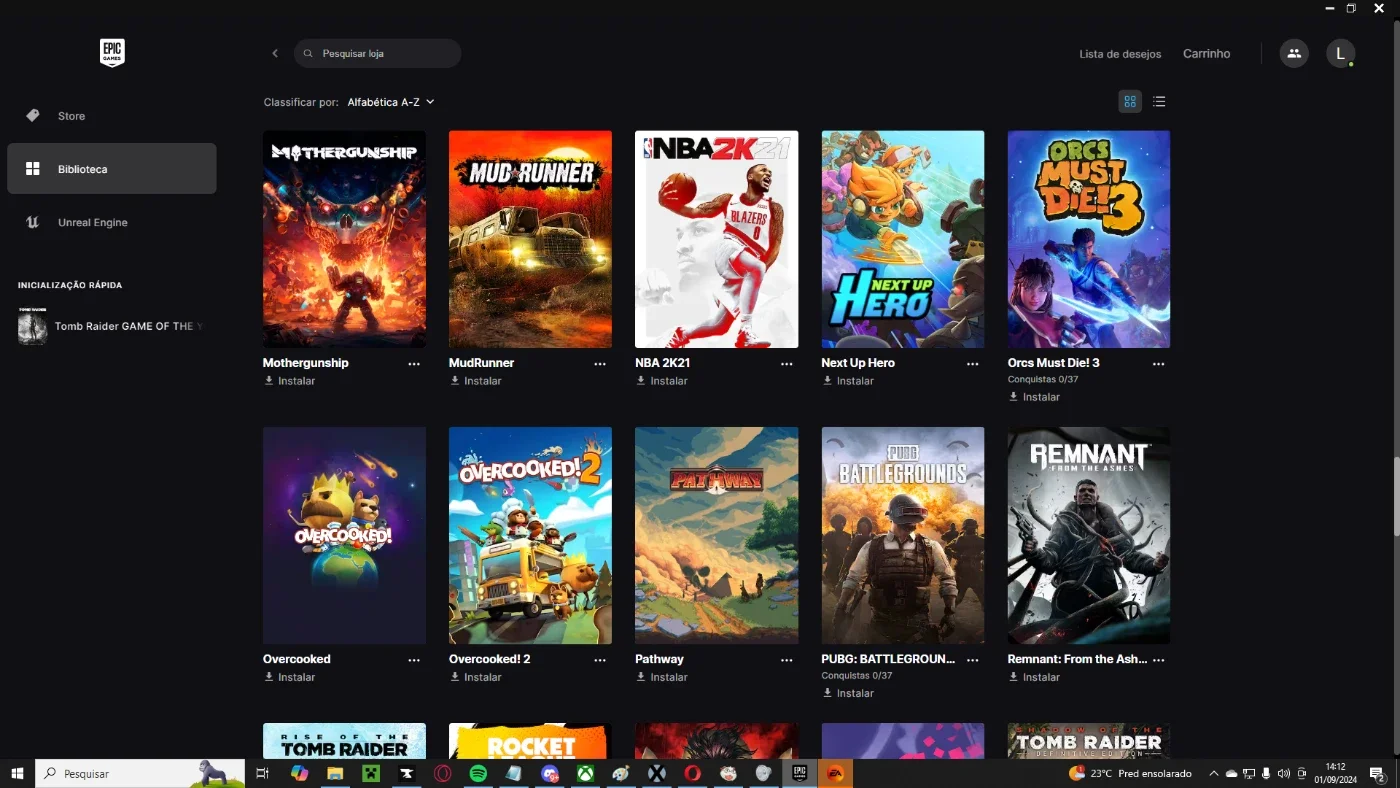Image resolution: width=1400 pixels, height=788 pixels.
Task: Open the account profile avatar L
Action: tap(1340, 53)
